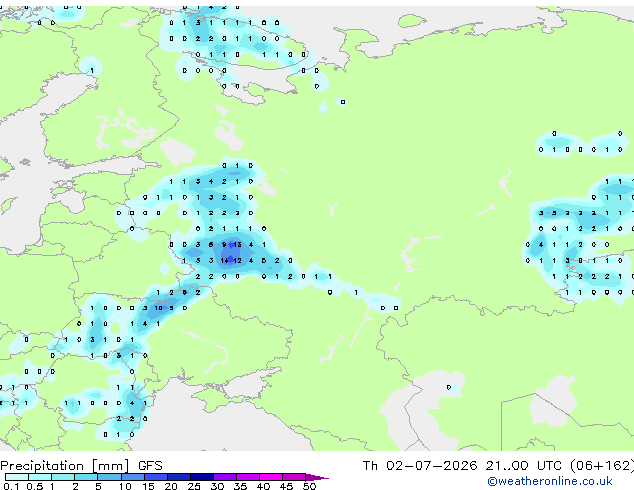Click the legend value "50"
Screen dimensions: 634x490
click(309, 486)
